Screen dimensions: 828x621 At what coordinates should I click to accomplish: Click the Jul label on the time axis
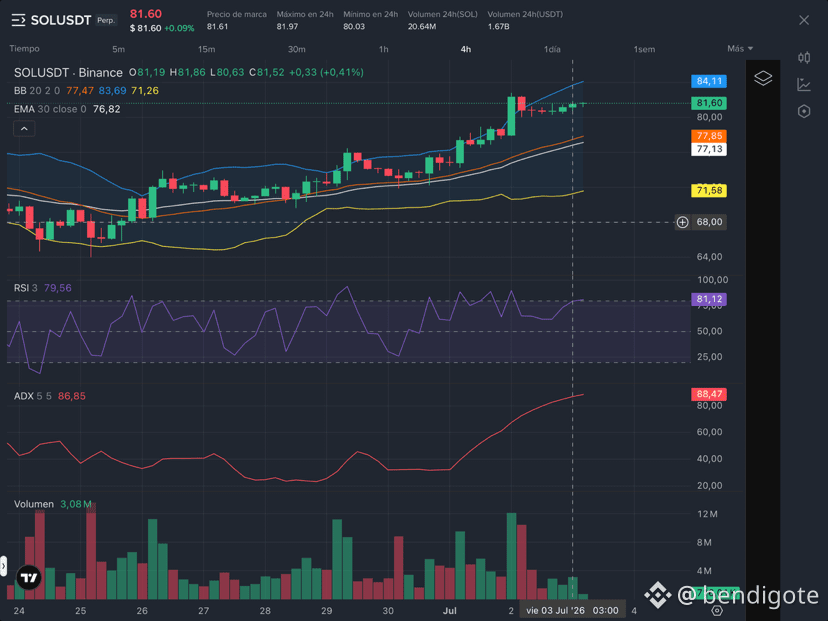click(x=449, y=610)
